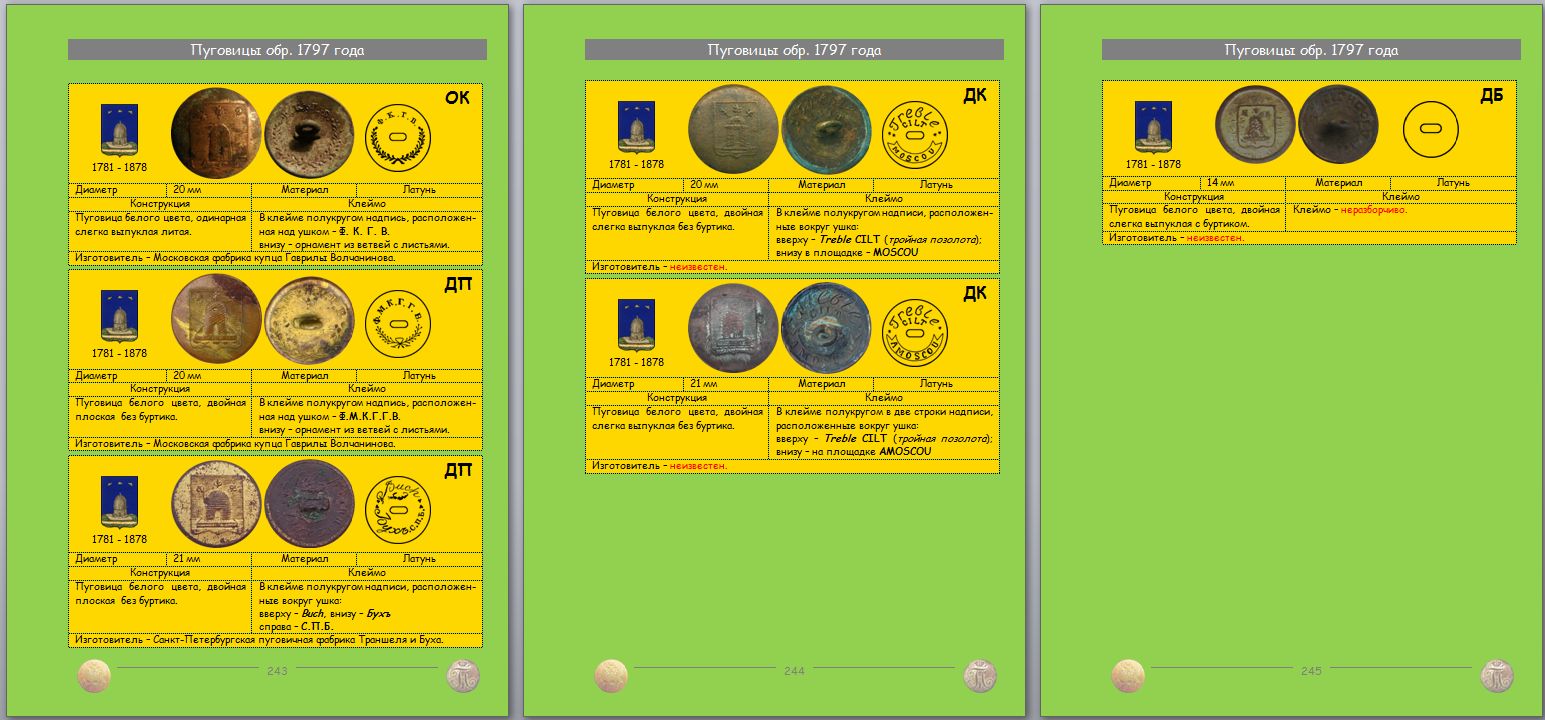
Task: Click the silver button icon in page 244 footer
Action: [x=979, y=676]
